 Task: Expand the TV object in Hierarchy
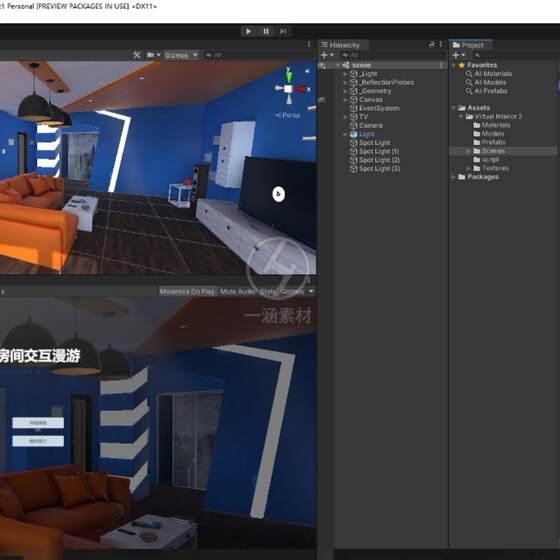coord(345,117)
